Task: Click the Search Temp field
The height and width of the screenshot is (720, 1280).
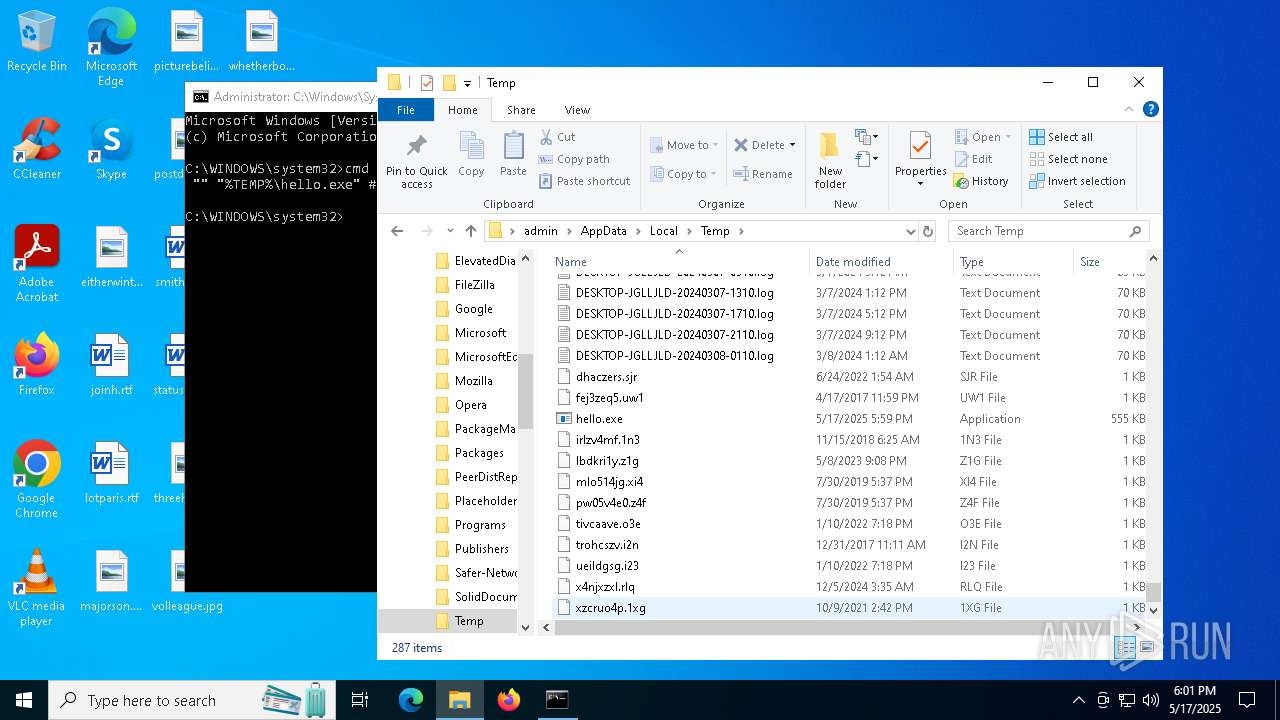Action: [1048, 231]
